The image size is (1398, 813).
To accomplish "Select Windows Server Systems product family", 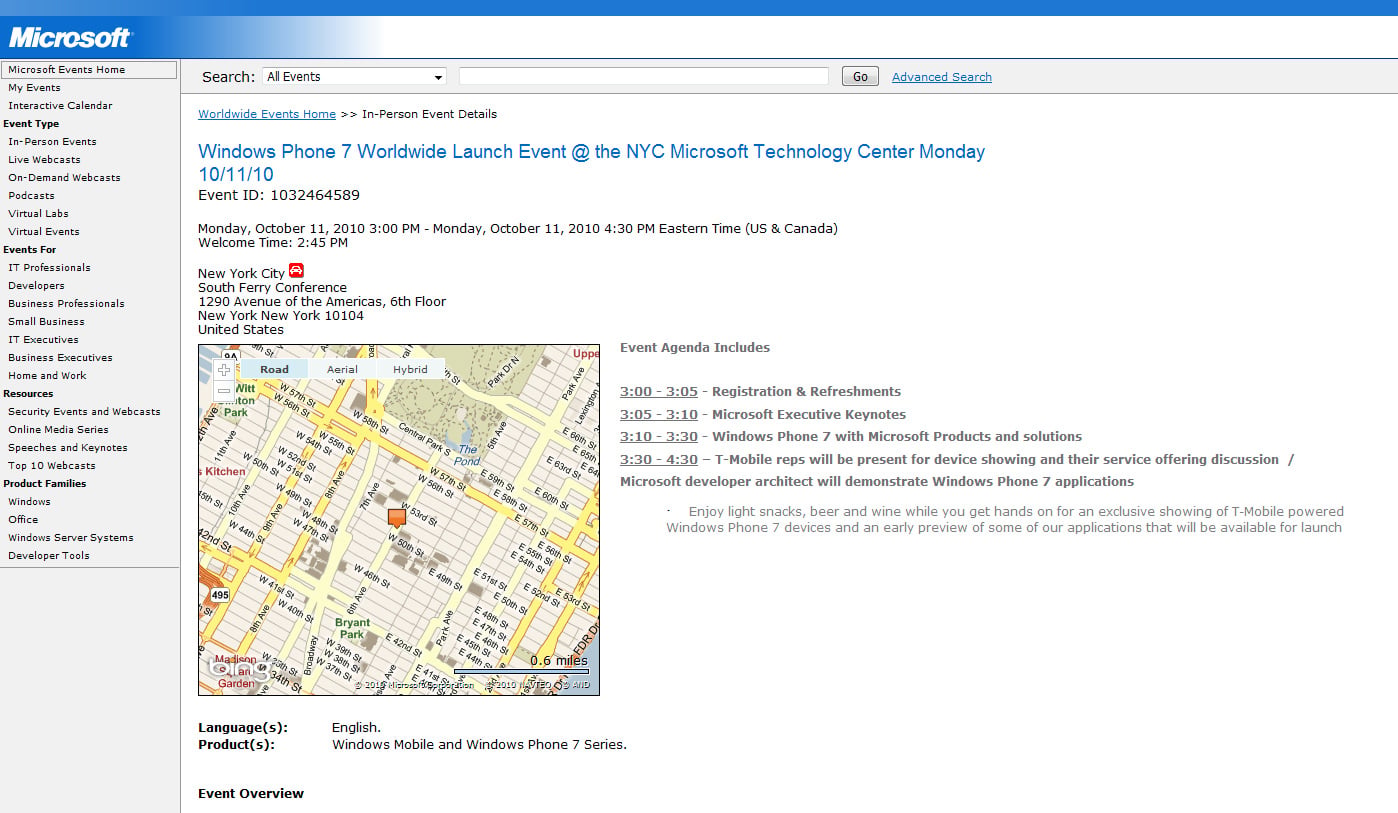I will [x=70, y=538].
